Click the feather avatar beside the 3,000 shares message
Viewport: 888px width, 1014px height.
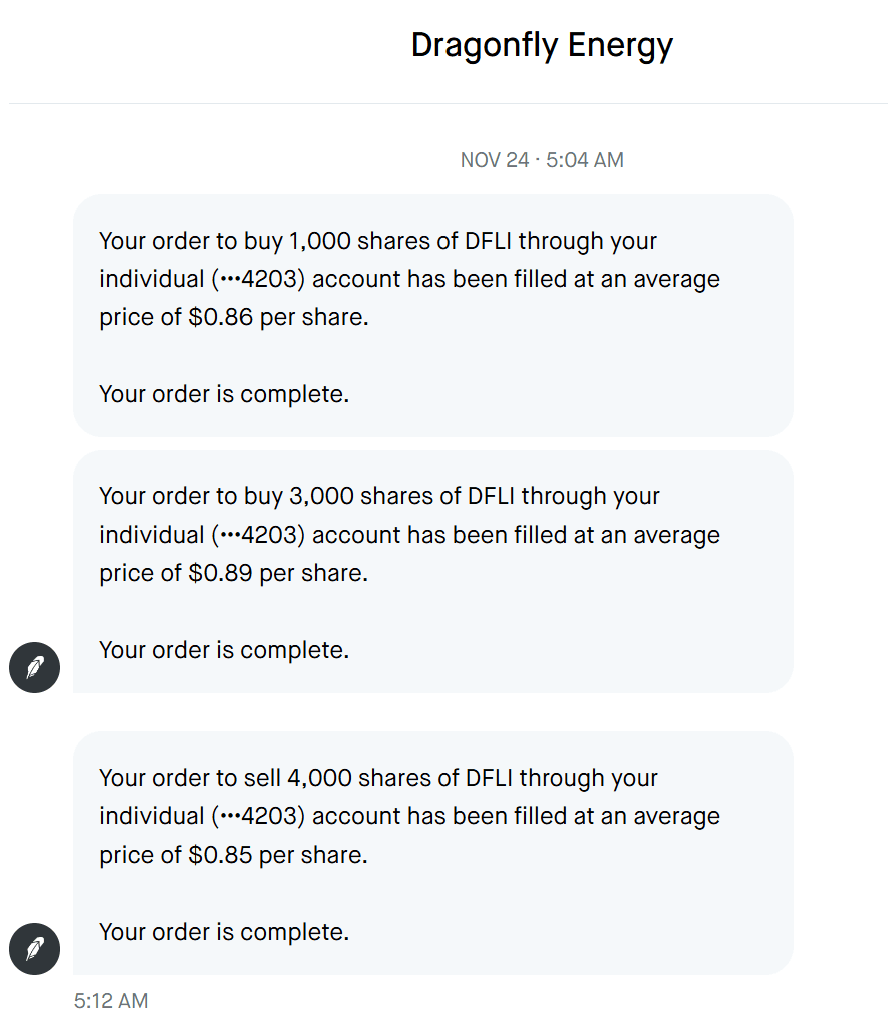(x=34, y=667)
